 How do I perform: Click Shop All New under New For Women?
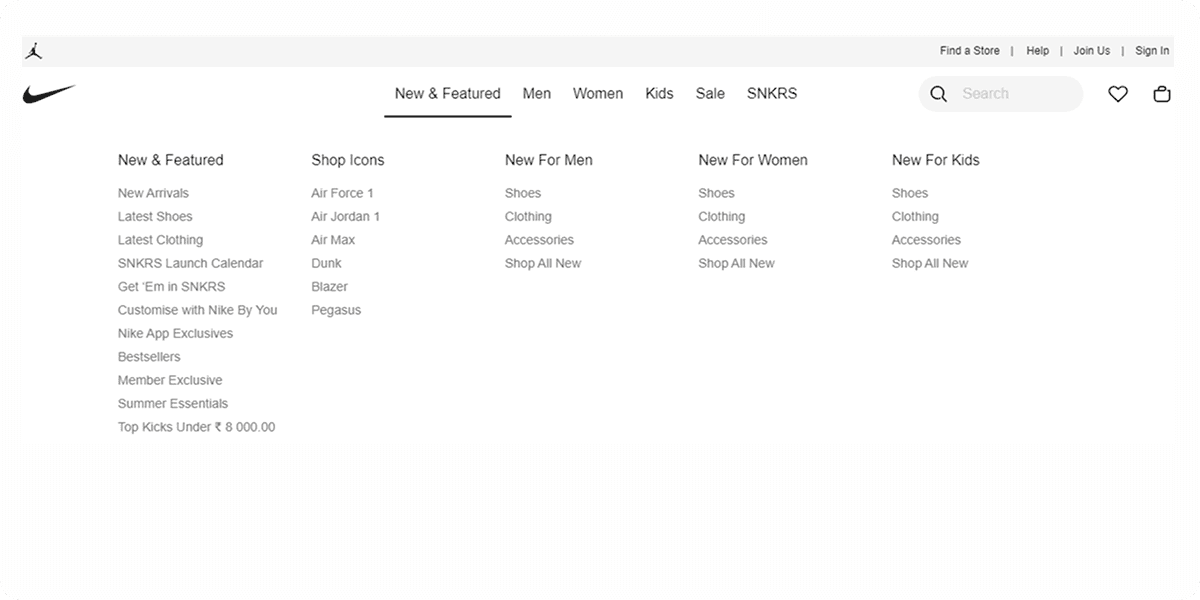[x=737, y=263]
